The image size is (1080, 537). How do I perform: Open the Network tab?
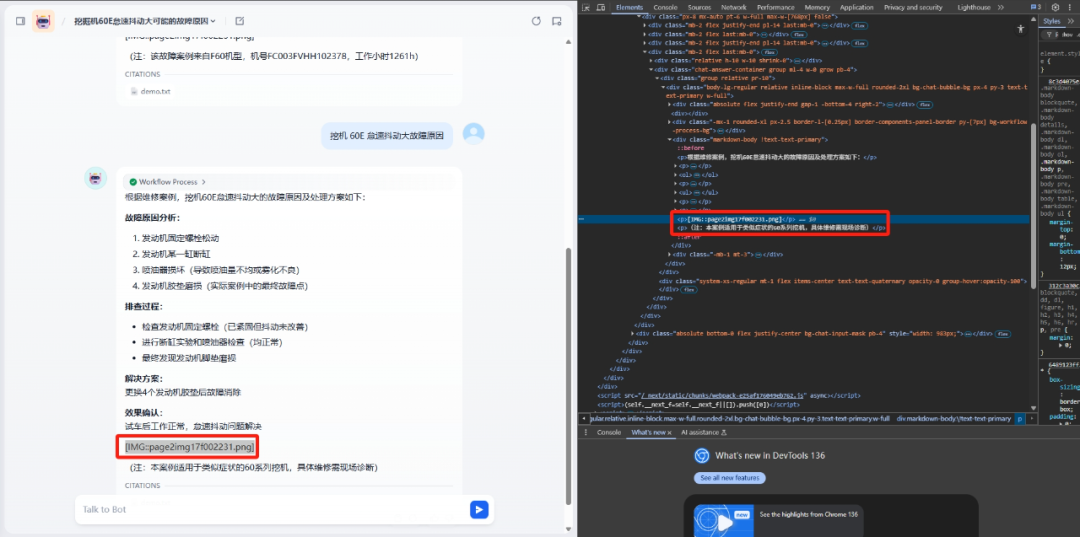click(734, 8)
